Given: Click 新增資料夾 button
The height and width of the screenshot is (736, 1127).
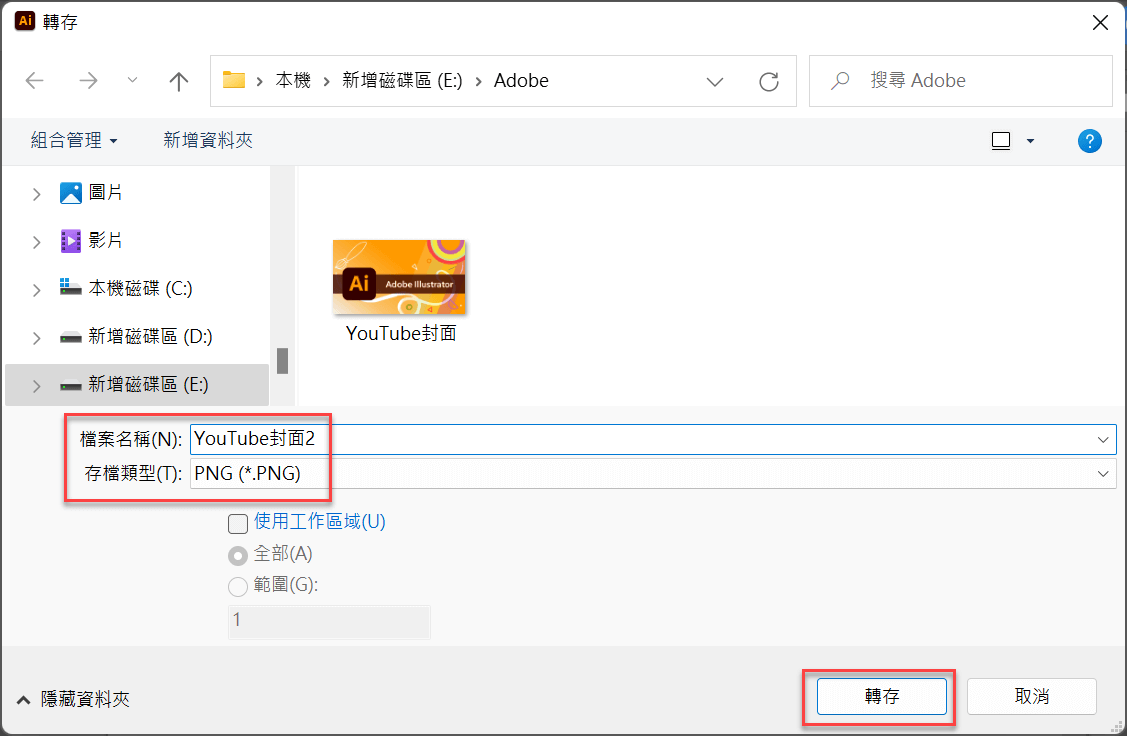Looking at the screenshot, I should pyautogui.click(x=208, y=140).
